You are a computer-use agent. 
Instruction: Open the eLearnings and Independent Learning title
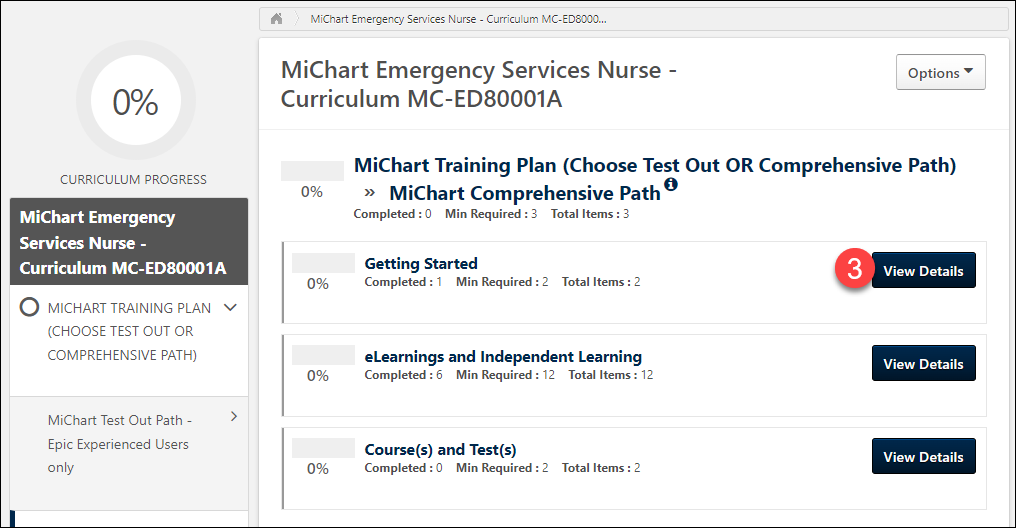pyautogui.click(x=503, y=357)
